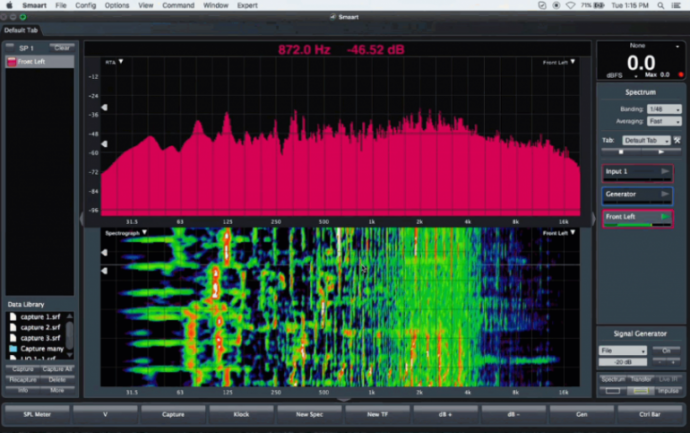Open the Config menu

pyautogui.click(x=86, y=5)
